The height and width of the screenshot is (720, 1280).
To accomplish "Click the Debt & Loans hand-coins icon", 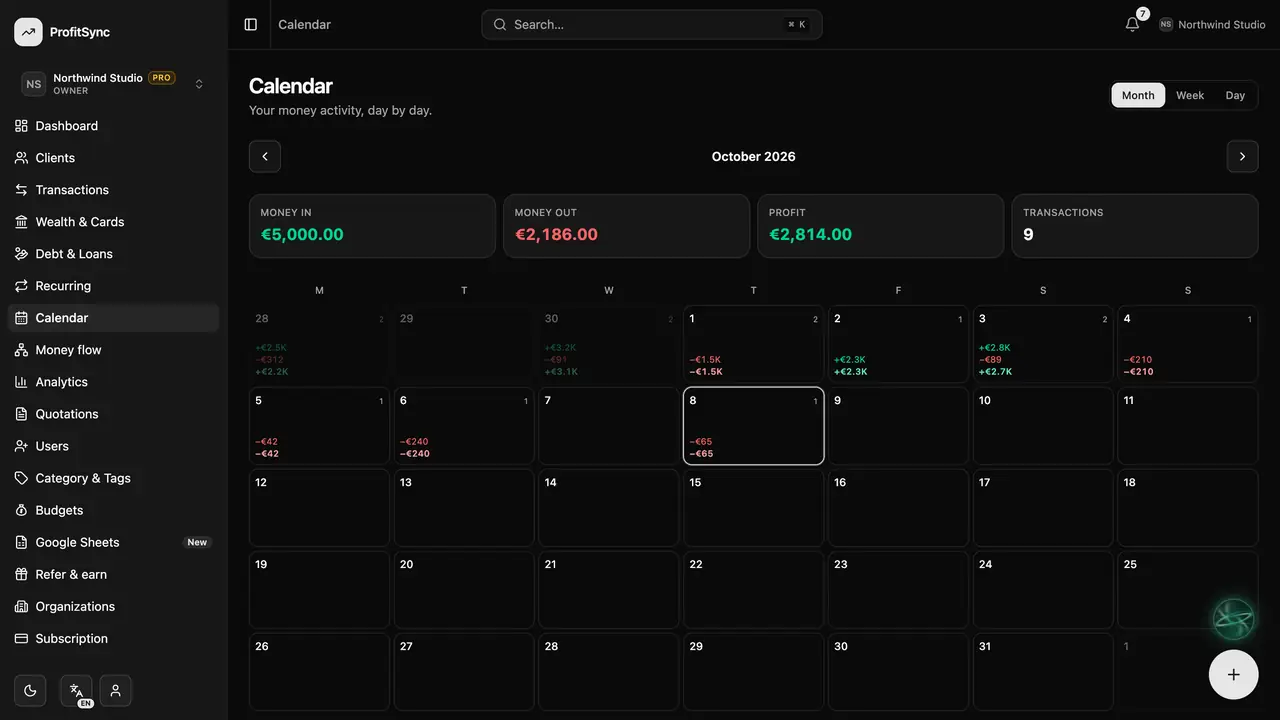I will click(x=21, y=254).
